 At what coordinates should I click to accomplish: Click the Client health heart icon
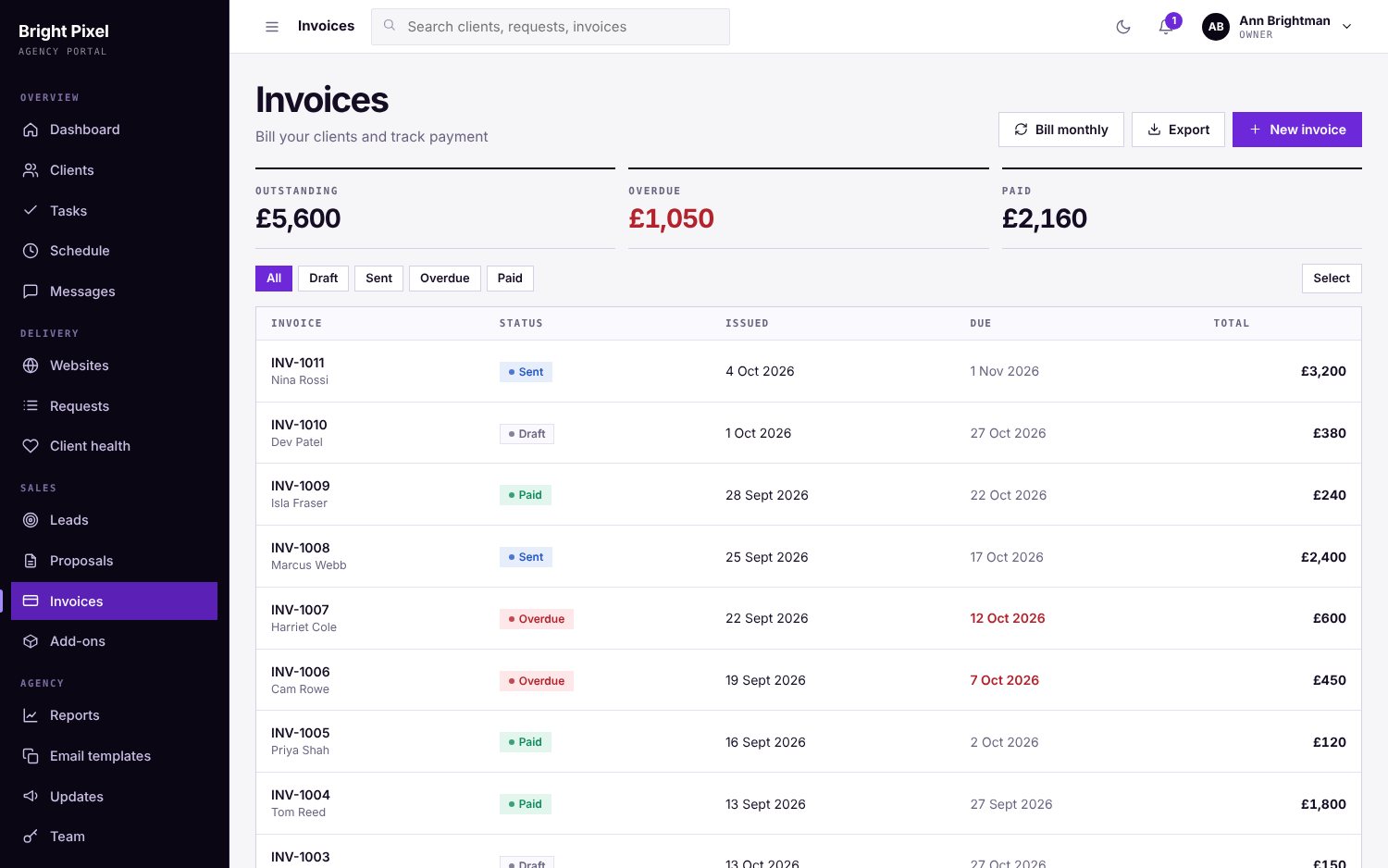click(31, 446)
